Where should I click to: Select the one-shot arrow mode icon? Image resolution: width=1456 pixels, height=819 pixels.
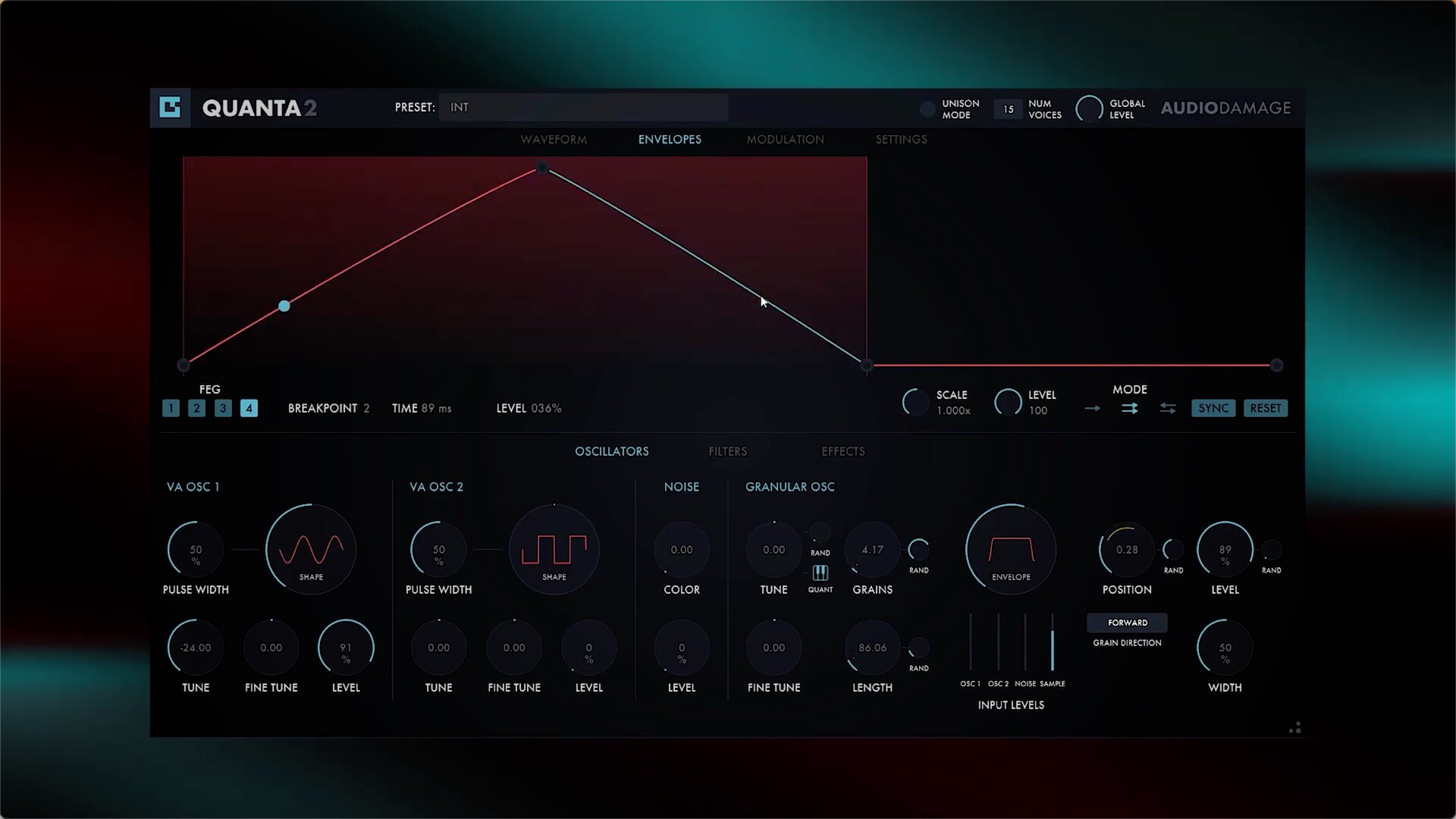click(1092, 408)
